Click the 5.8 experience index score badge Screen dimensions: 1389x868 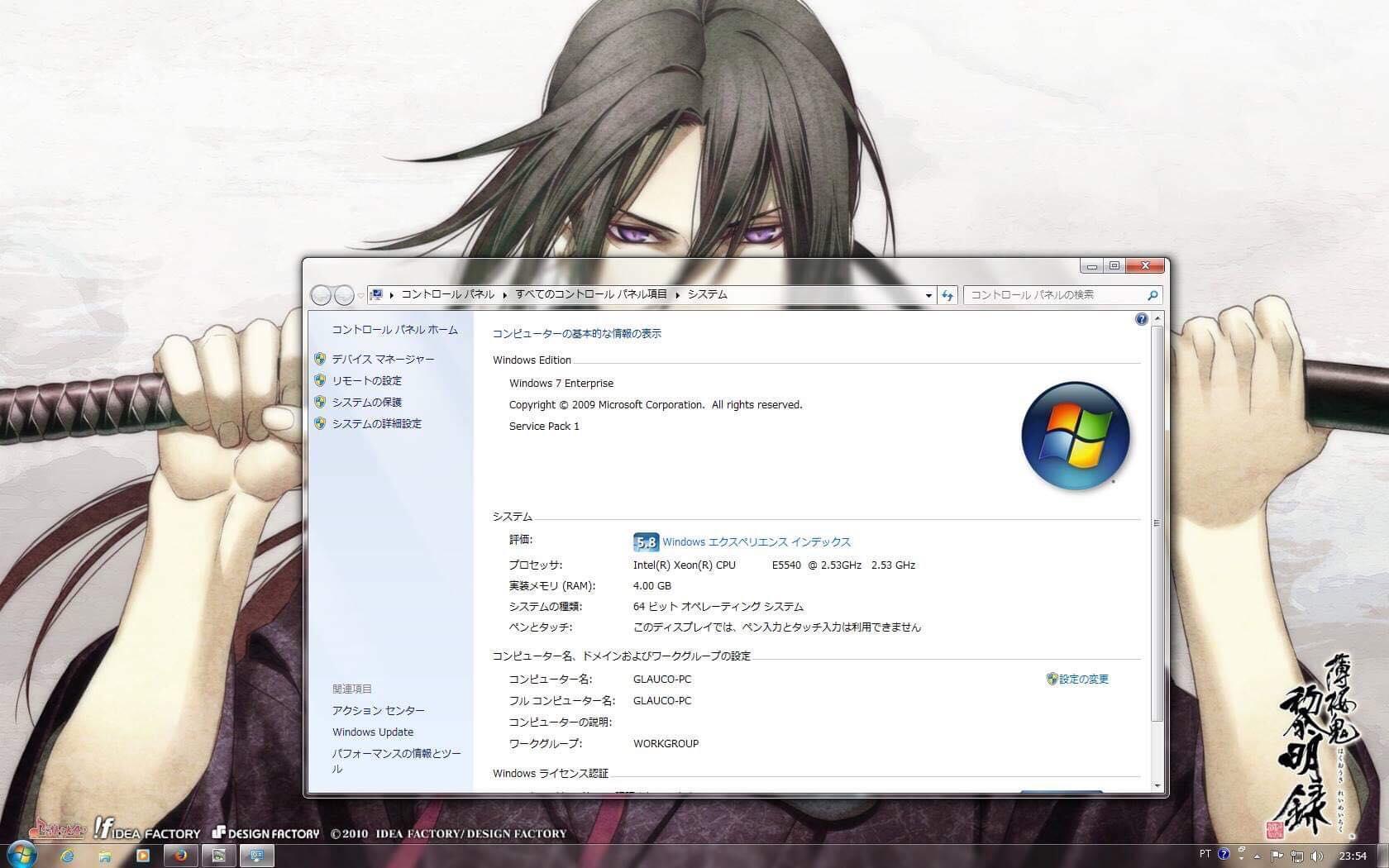point(645,542)
